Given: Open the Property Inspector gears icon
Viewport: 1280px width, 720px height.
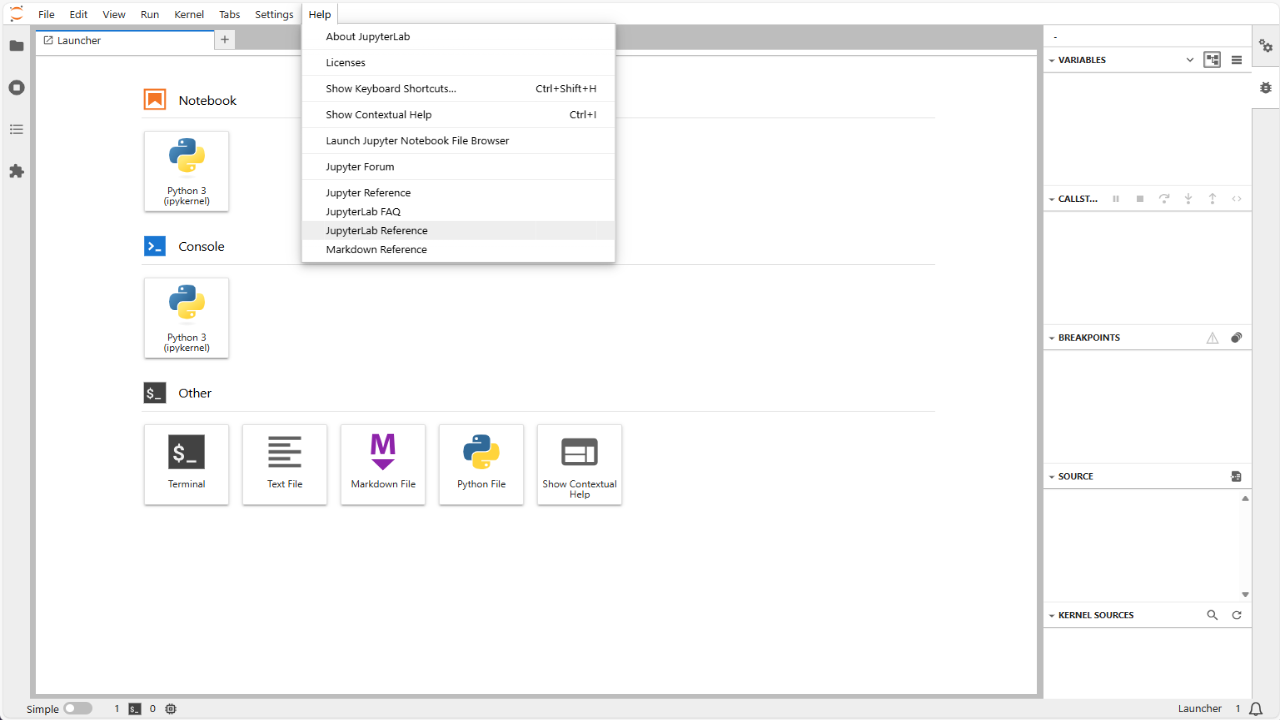Looking at the screenshot, I should coord(1266,46).
